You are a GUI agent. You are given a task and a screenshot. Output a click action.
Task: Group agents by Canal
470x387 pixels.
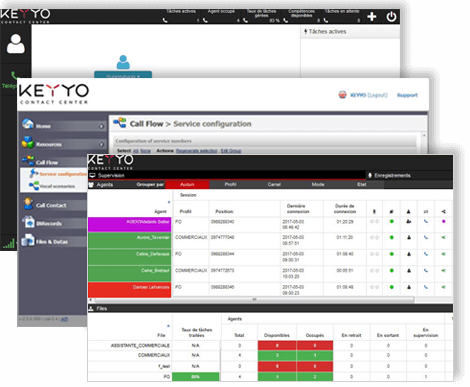tap(274, 184)
